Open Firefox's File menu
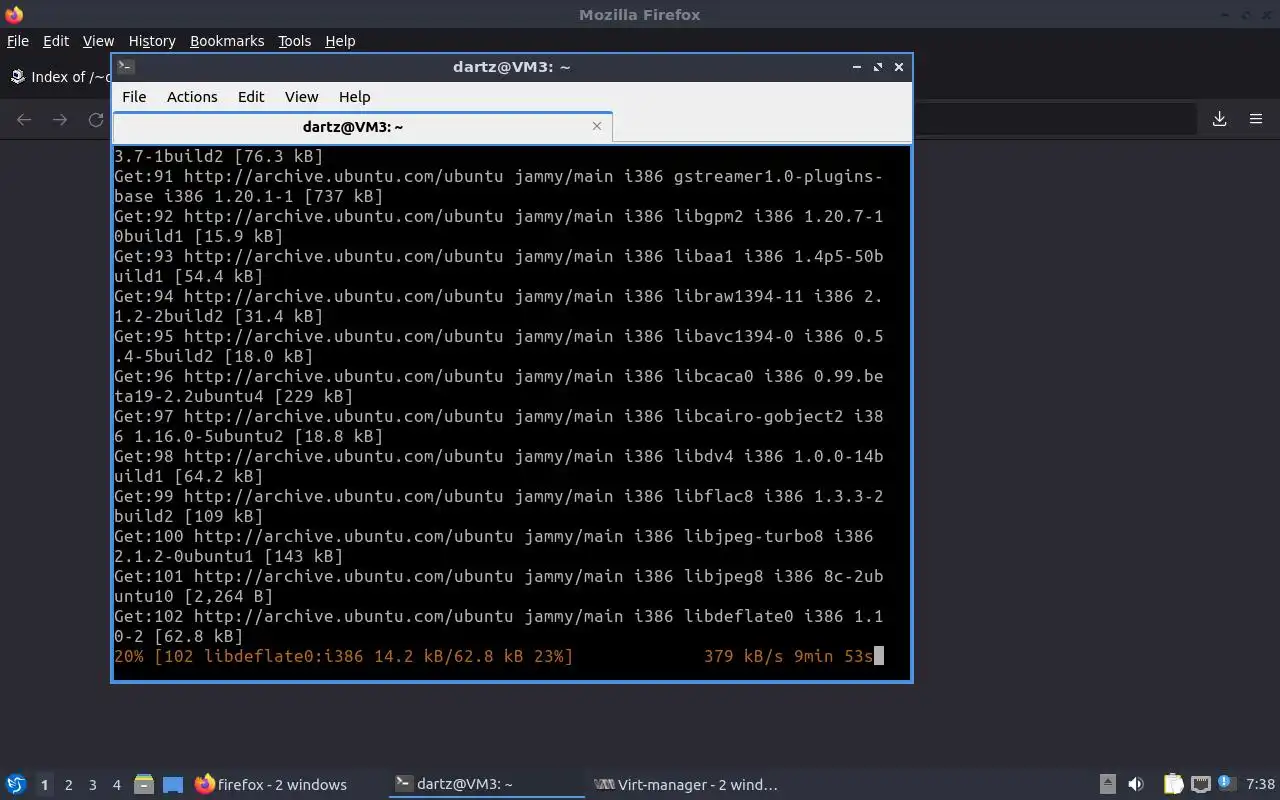This screenshot has height=800, width=1280. pos(18,41)
